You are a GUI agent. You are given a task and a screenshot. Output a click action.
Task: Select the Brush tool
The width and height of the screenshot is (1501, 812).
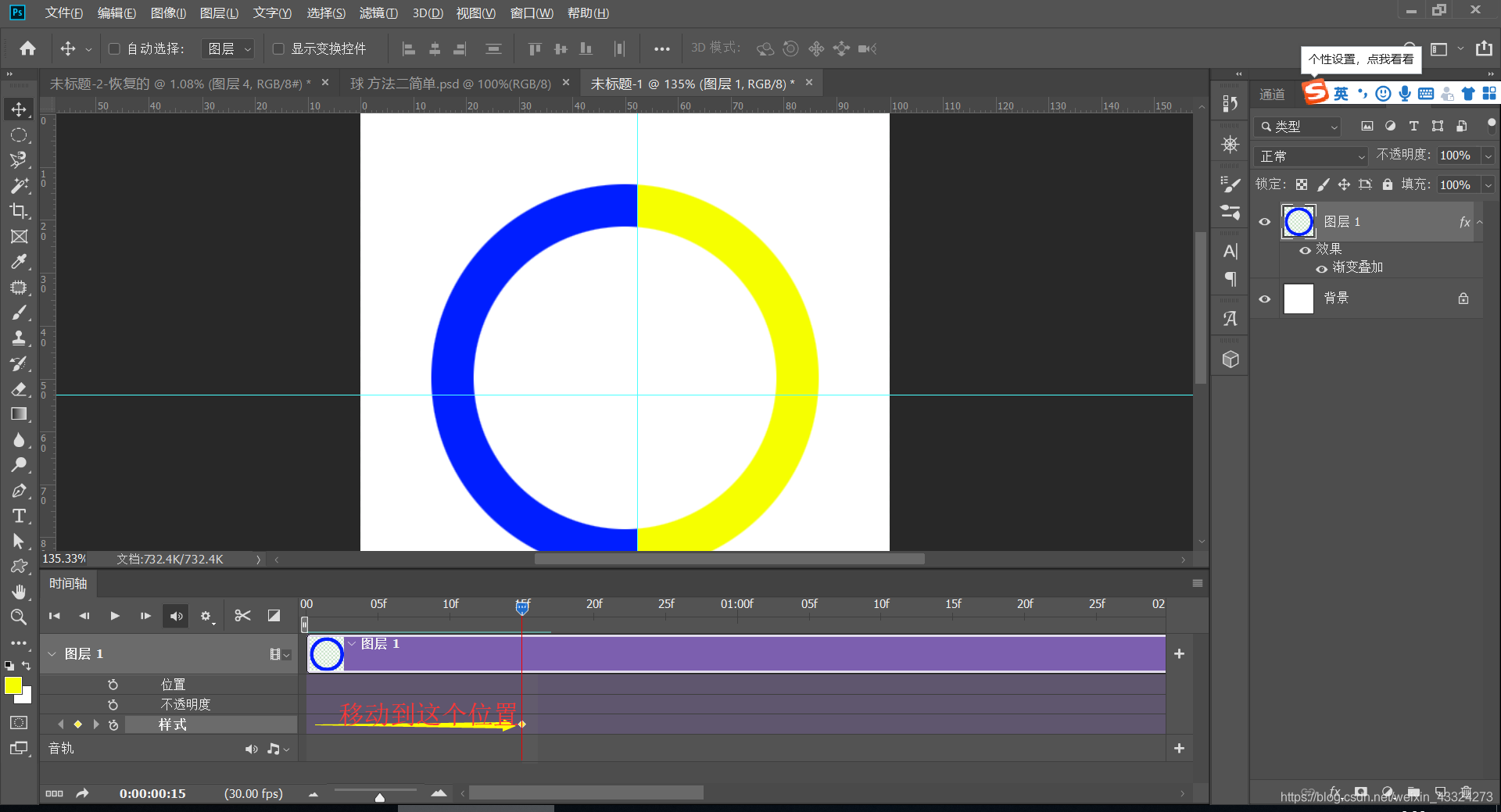click(x=19, y=313)
